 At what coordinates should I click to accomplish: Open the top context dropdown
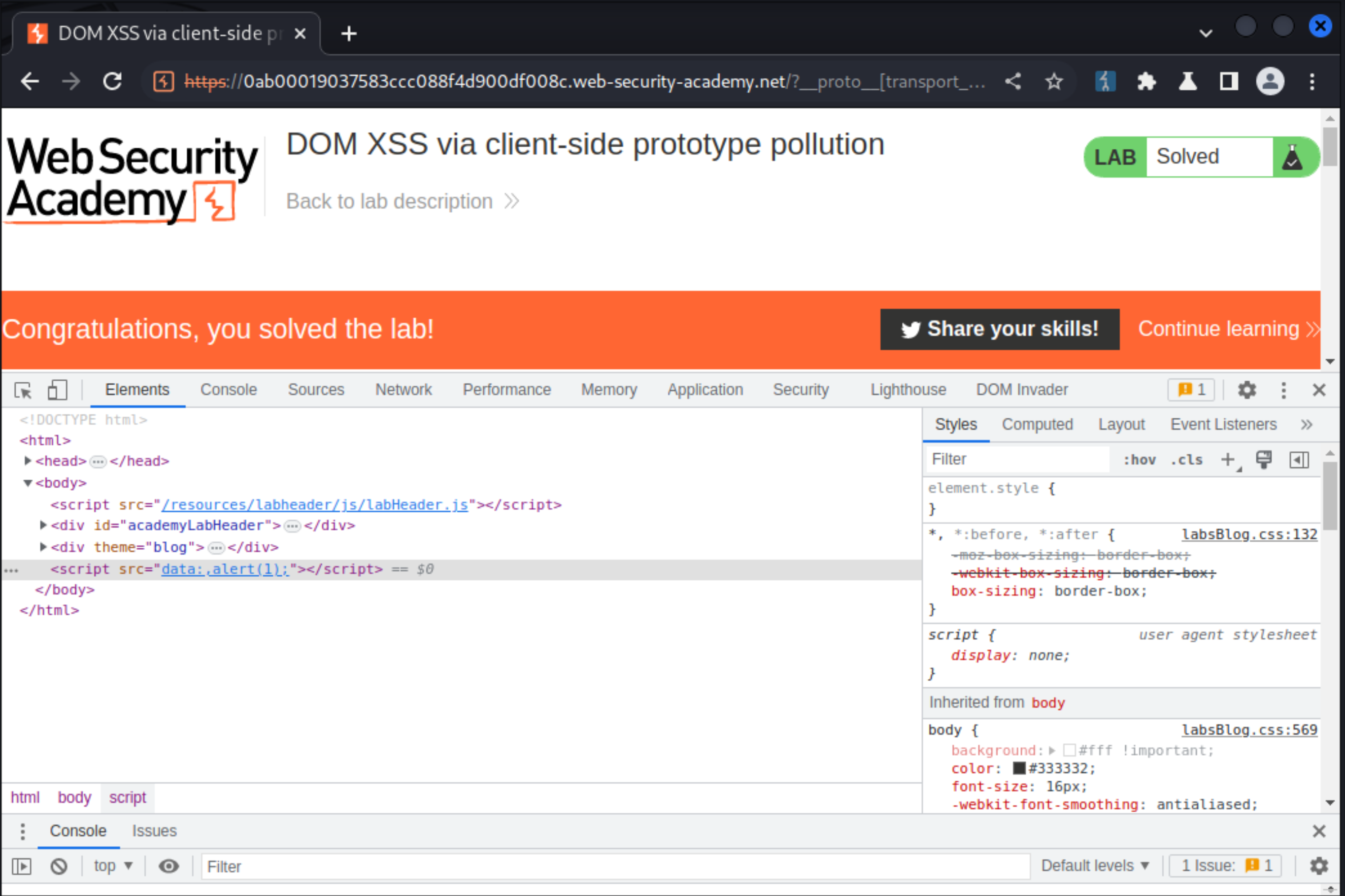[x=113, y=866]
